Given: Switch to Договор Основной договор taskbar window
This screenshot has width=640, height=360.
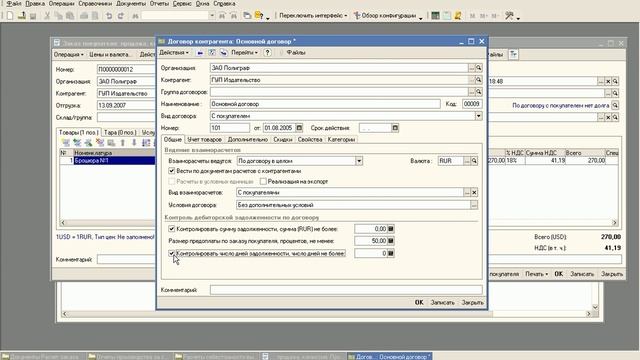Looking at the screenshot, I should 389,356.
